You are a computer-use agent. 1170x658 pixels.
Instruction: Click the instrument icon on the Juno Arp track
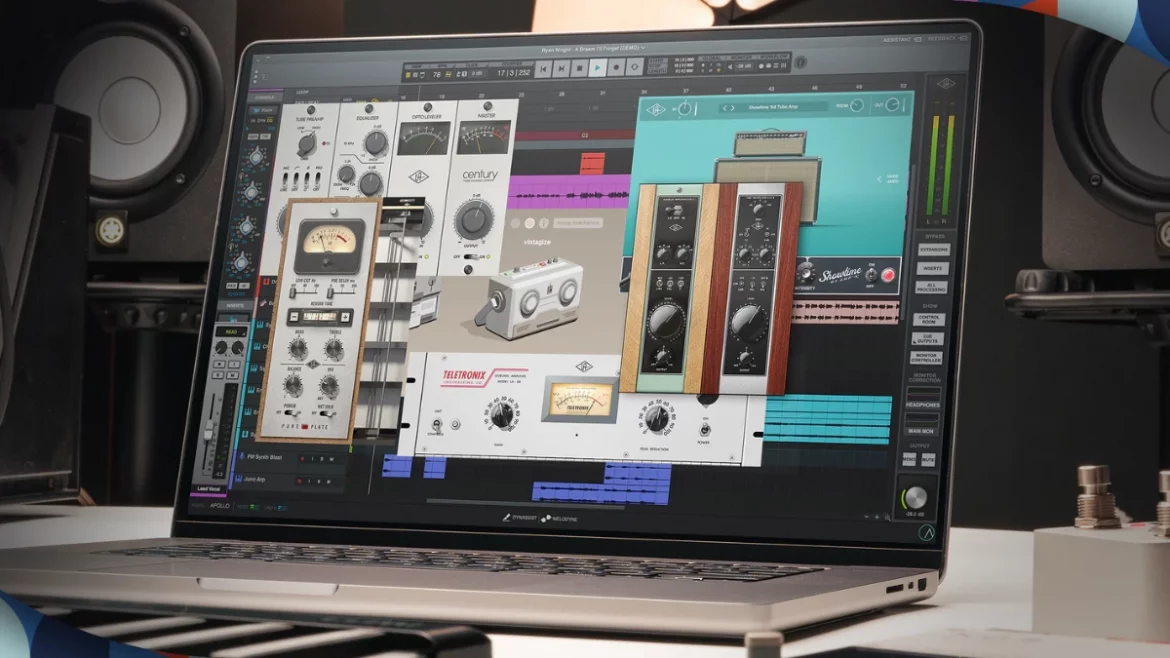click(x=241, y=480)
